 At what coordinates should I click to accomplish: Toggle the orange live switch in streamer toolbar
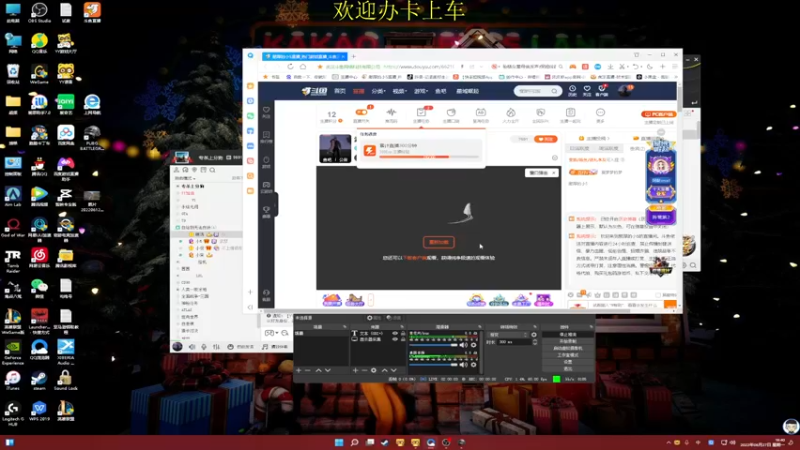click(x=361, y=112)
